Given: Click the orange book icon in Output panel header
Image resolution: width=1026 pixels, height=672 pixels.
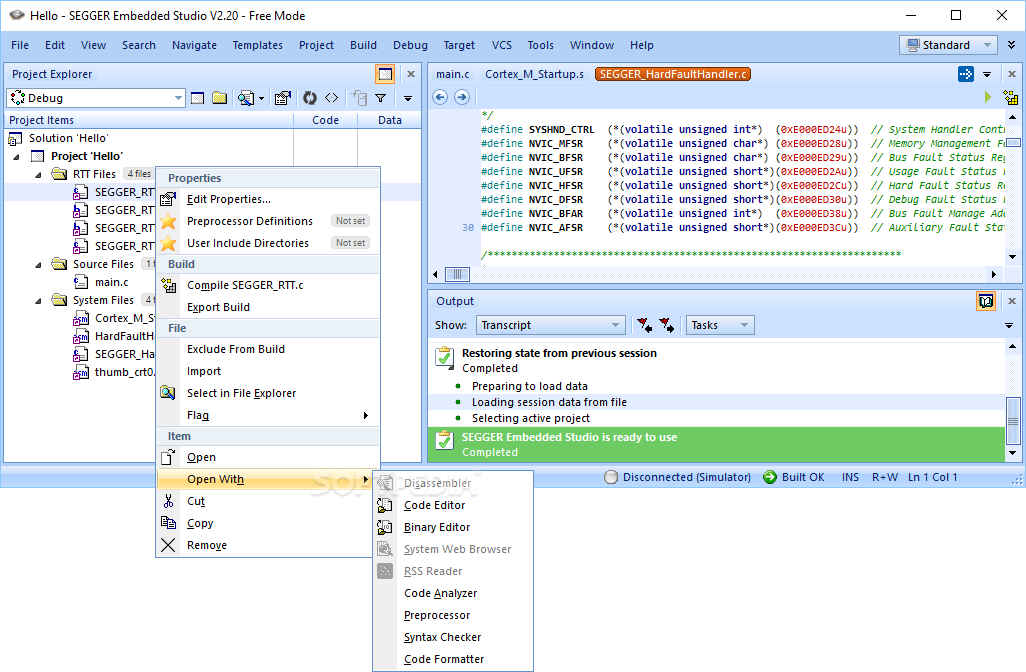Looking at the screenshot, I should pos(986,301).
